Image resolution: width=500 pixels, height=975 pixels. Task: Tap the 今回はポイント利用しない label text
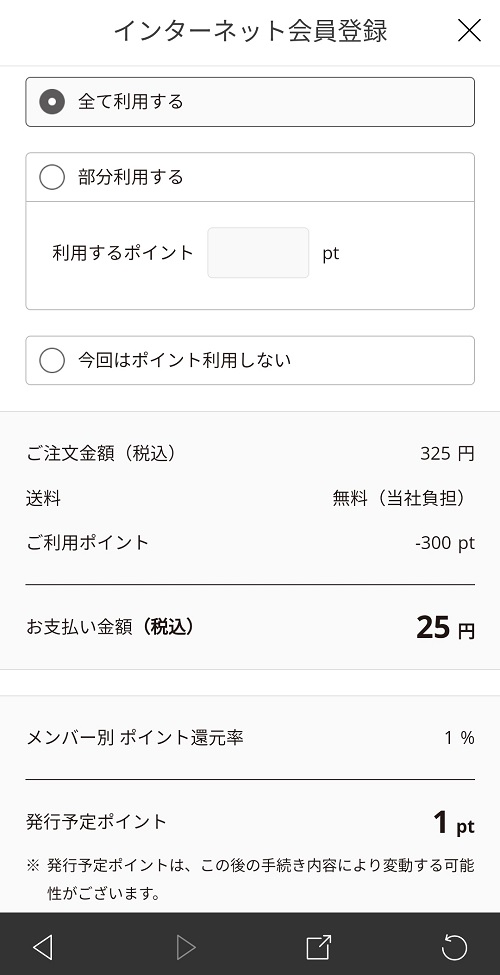point(185,360)
